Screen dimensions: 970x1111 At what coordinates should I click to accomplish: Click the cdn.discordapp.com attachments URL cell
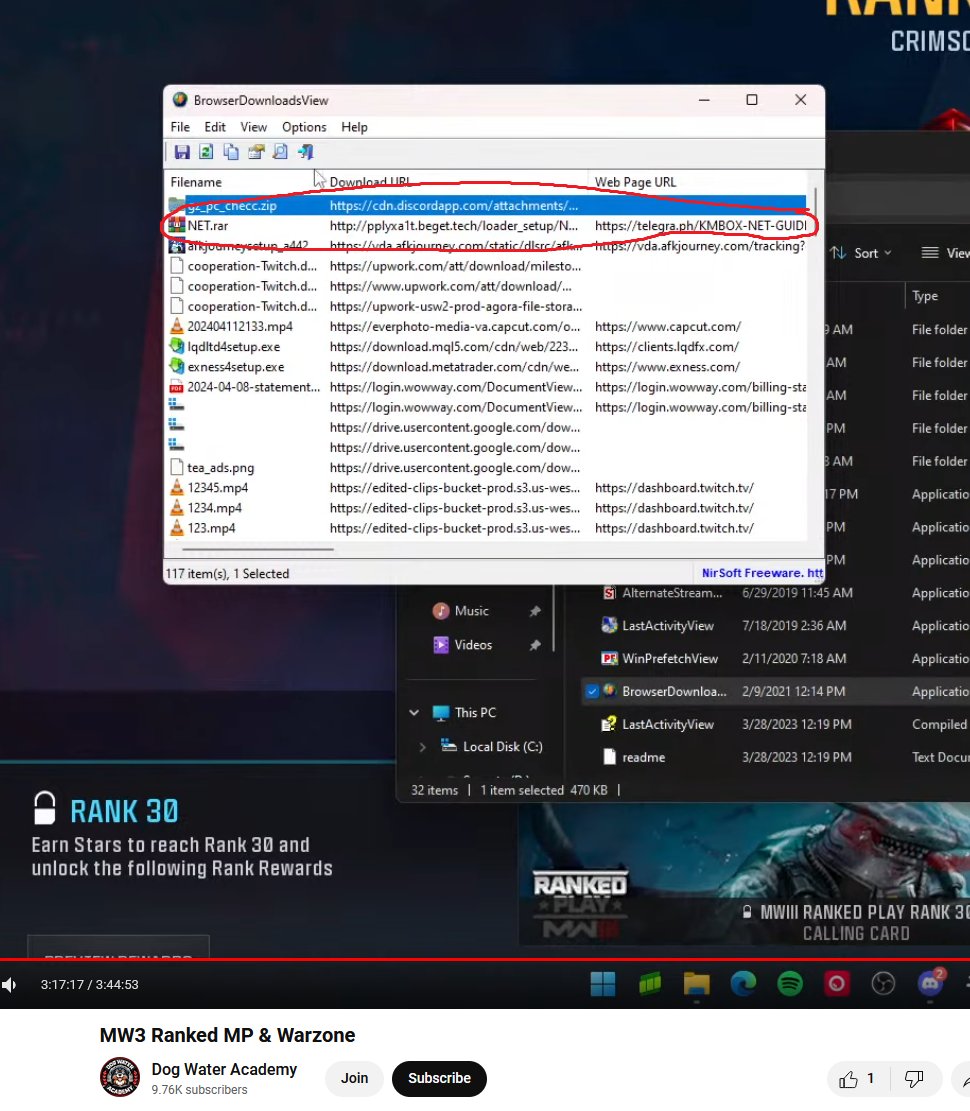tap(453, 205)
